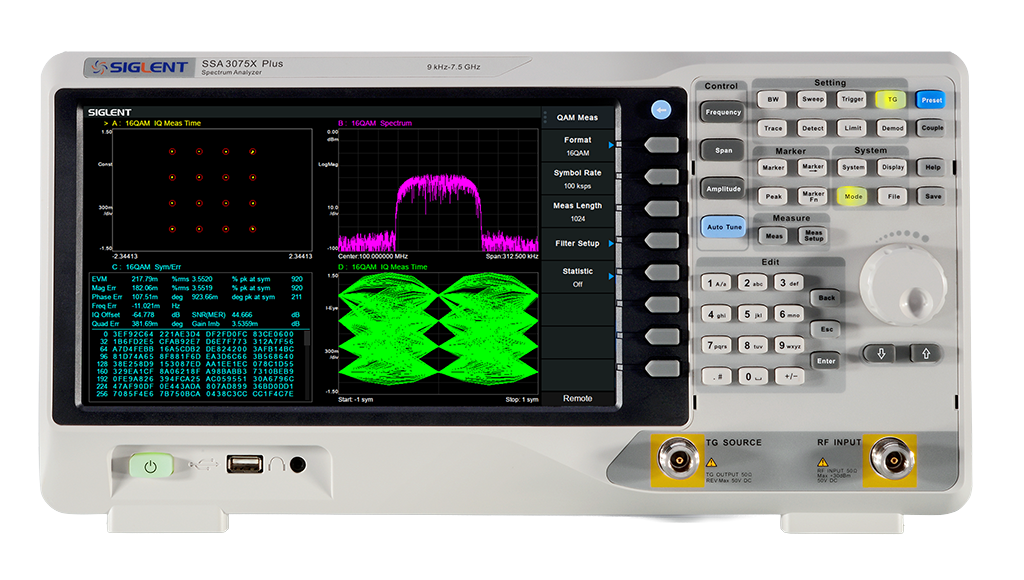
Task: Click the Marker arrow key
Action: point(812,167)
